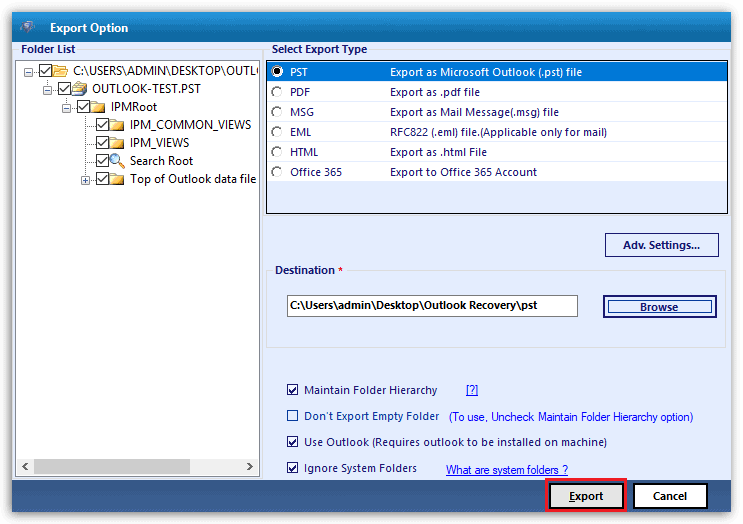Open 'What are system folders ?' link
Screen dimensions: 743x524
[x=507, y=470]
